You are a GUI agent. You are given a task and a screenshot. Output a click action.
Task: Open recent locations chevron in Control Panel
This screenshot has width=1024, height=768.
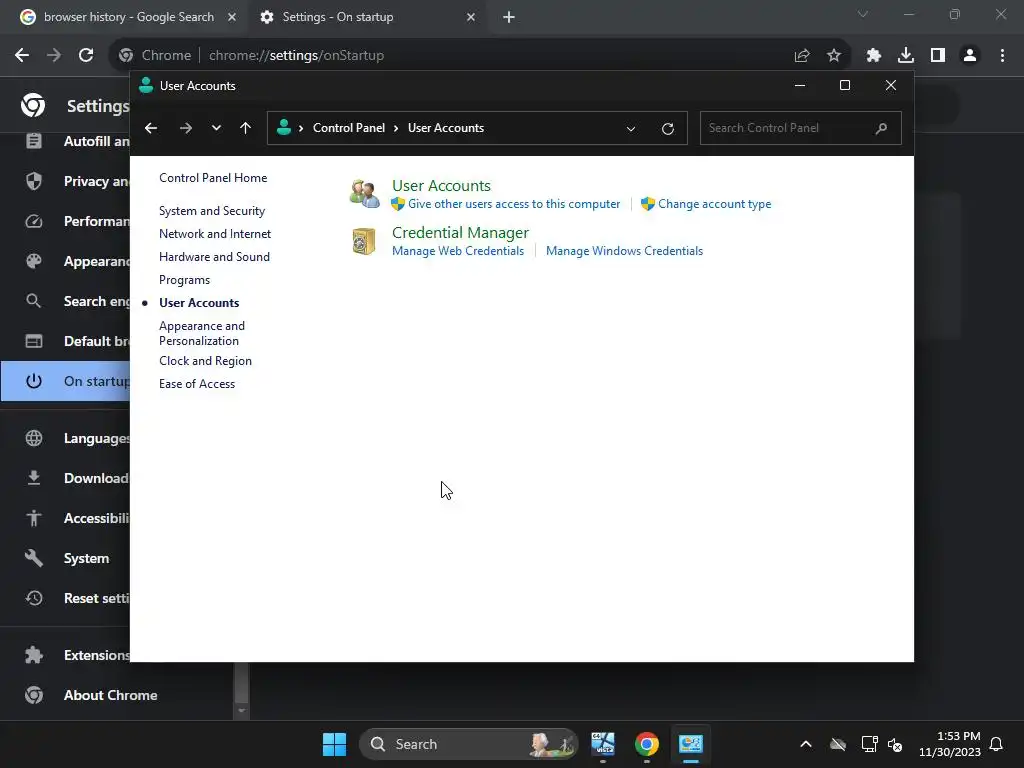pyautogui.click(x=216, y=128)
